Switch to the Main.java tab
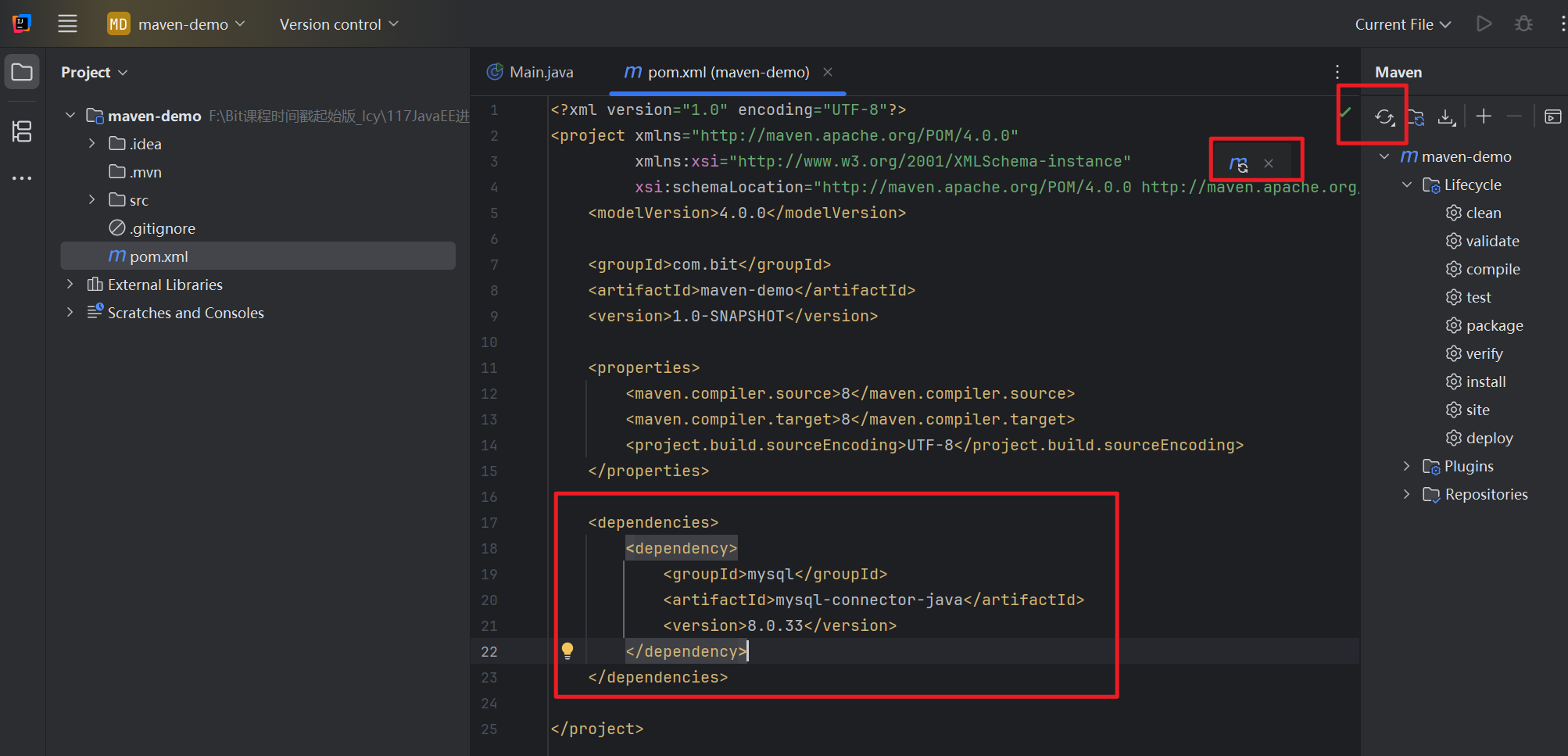 pyautogui.click(x=530, y=72)
